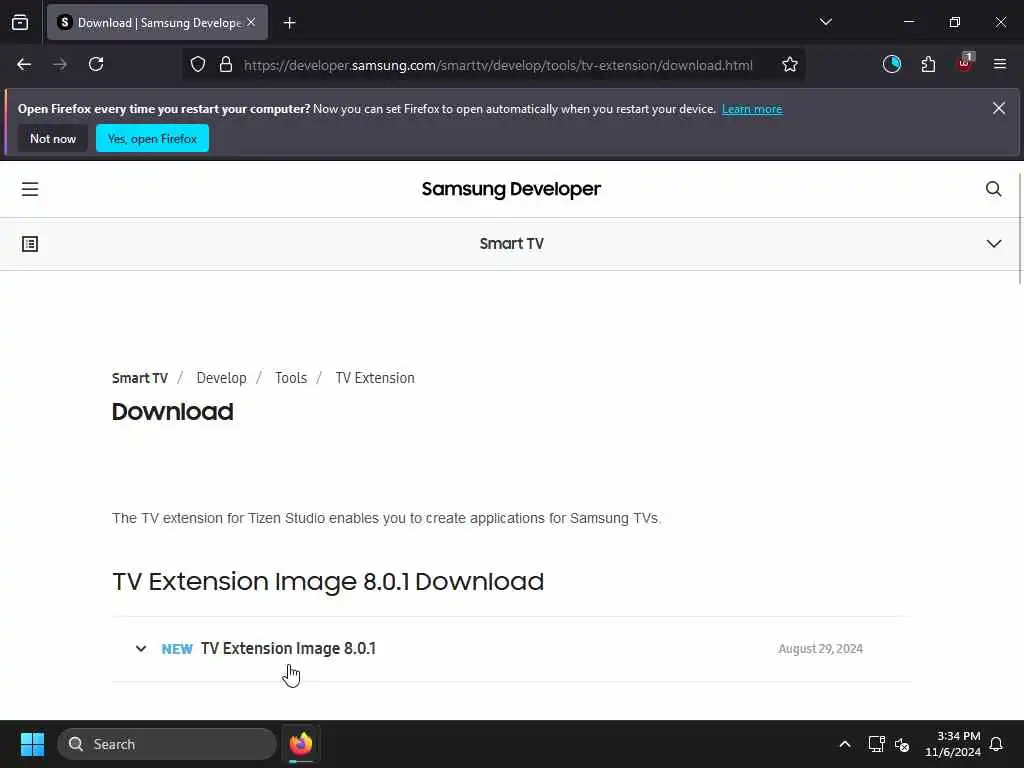Click the TV Extension Image 8.0.1 Download heading
The width and height of the screenshot is (1024, 768).
pos(328,581)
